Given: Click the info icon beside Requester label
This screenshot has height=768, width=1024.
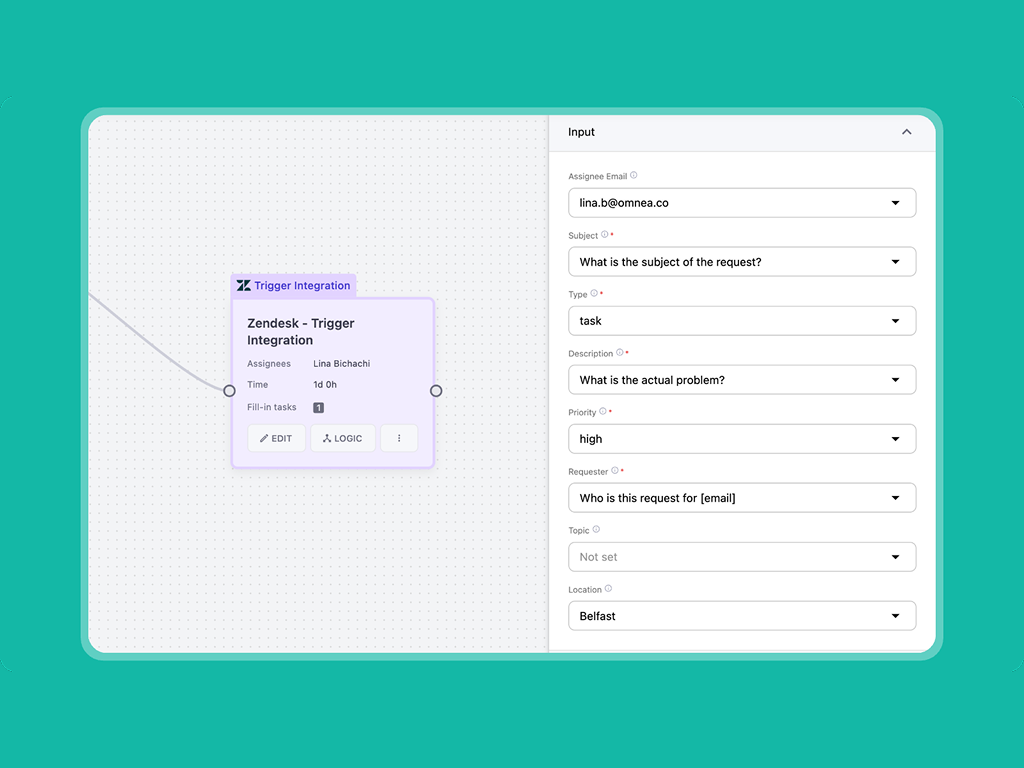Looking at the screenshot, I should tap(614, 471).
